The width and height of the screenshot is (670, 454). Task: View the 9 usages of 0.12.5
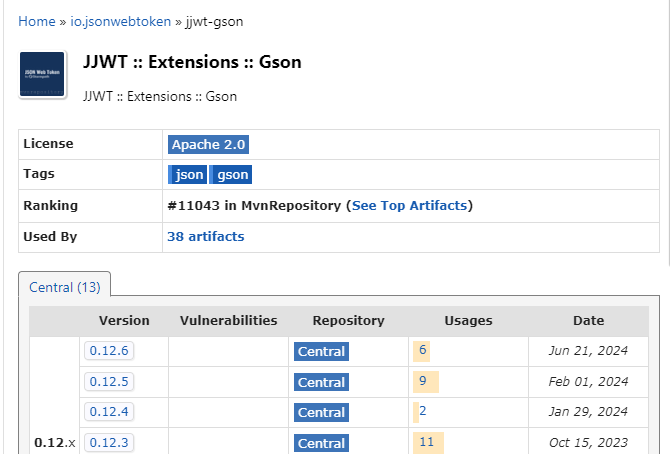coord(423,380)
